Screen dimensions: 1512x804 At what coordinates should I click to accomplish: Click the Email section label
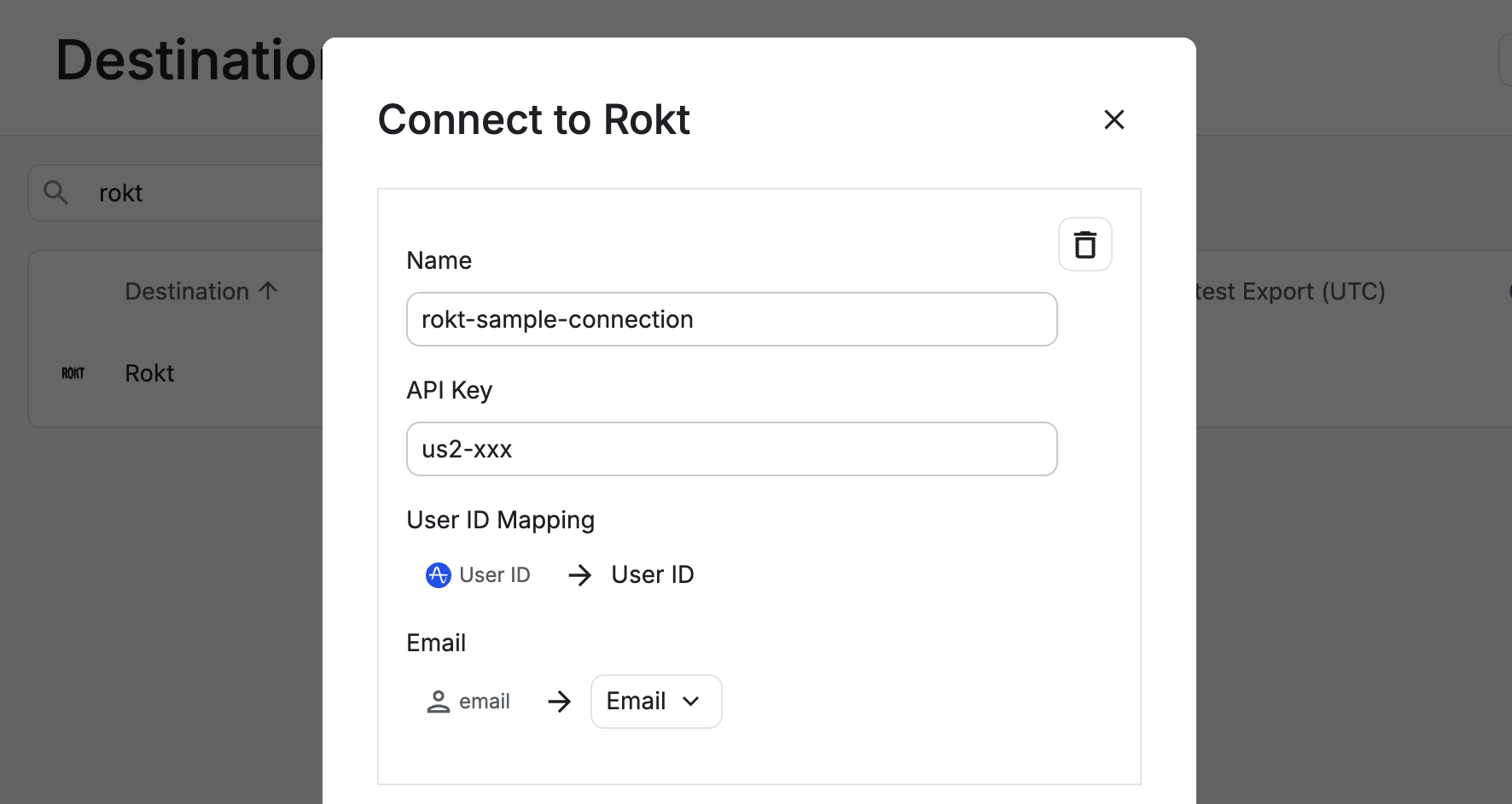436,643
